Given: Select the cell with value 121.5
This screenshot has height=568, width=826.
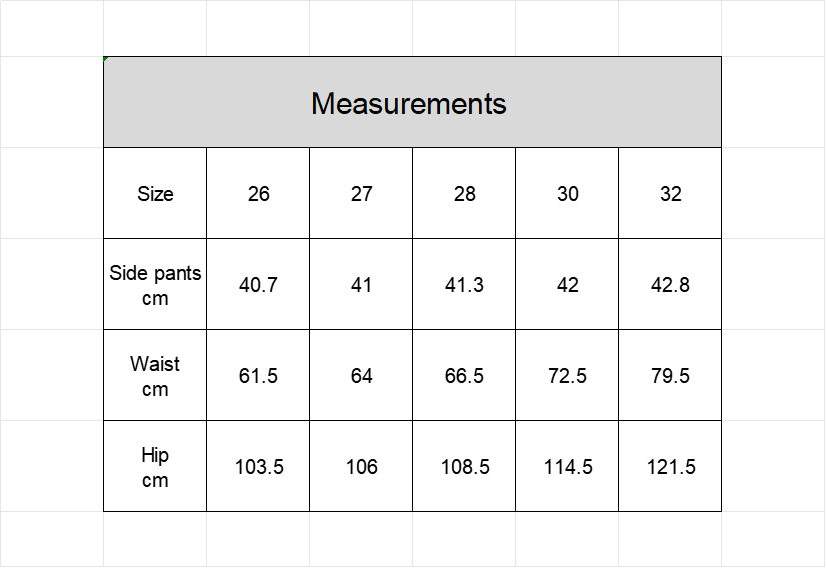Looking at the screenshot, I should (670, 466).
